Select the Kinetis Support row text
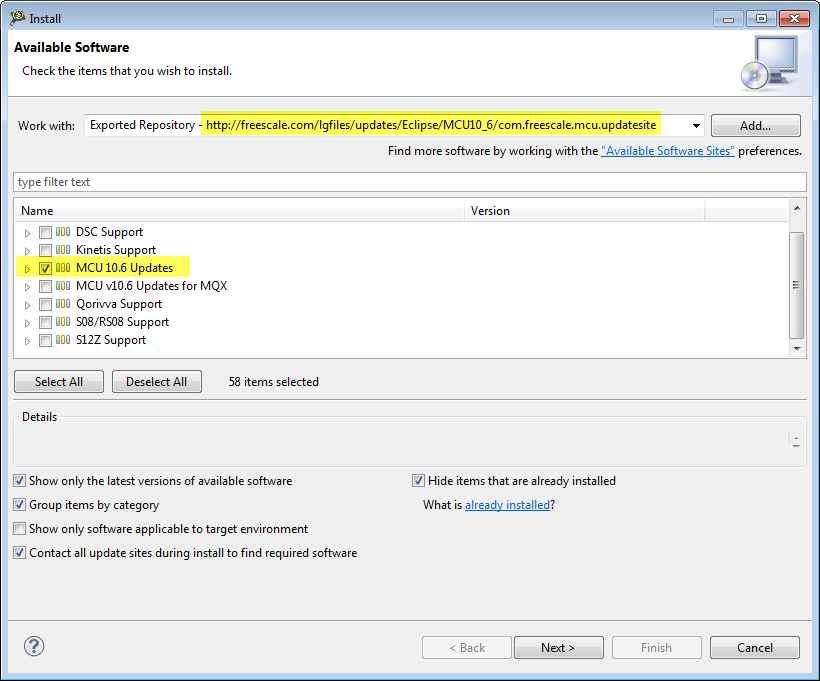This screenshot has height=681, width=820. (116, 250)
